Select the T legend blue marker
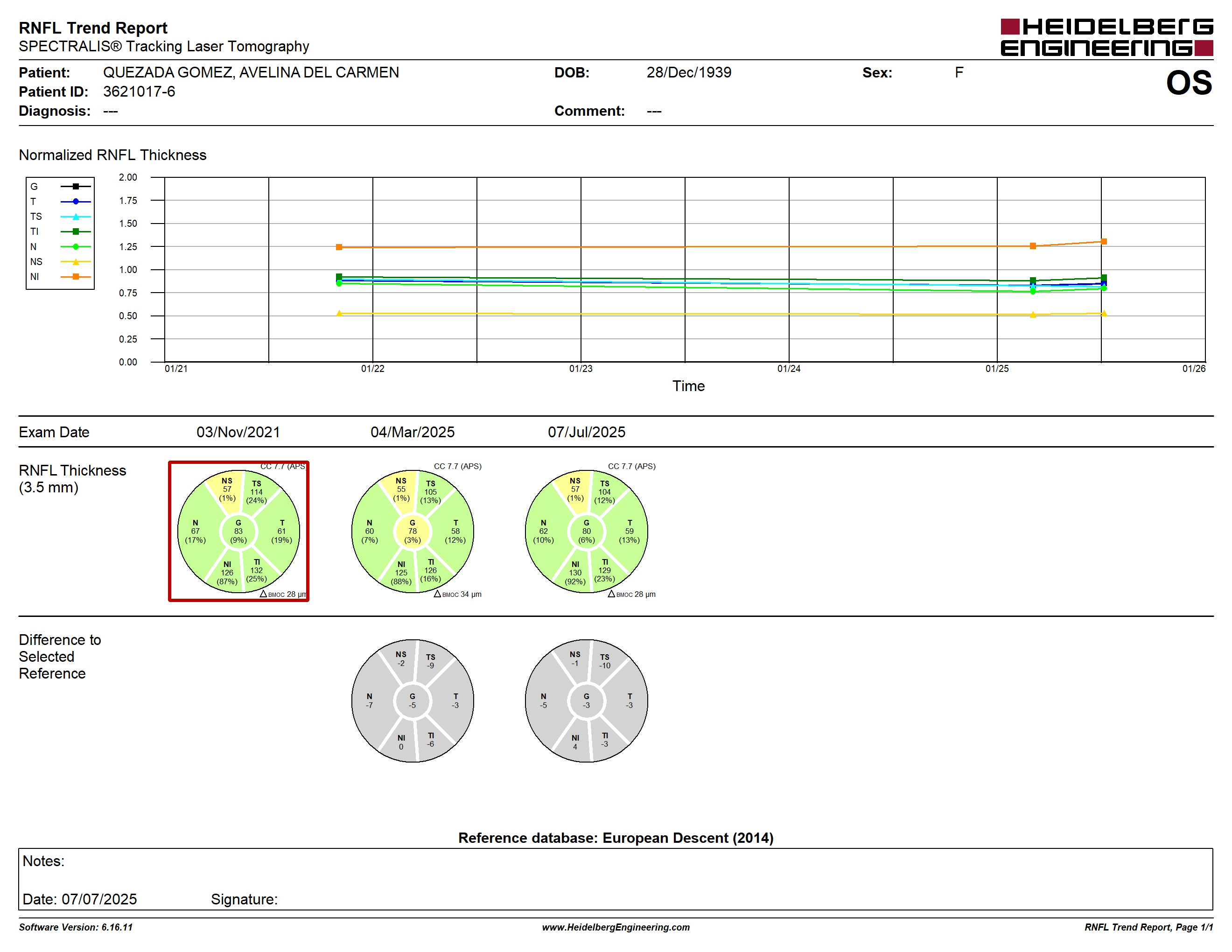The image size is (1232, 952). [76, 201]
